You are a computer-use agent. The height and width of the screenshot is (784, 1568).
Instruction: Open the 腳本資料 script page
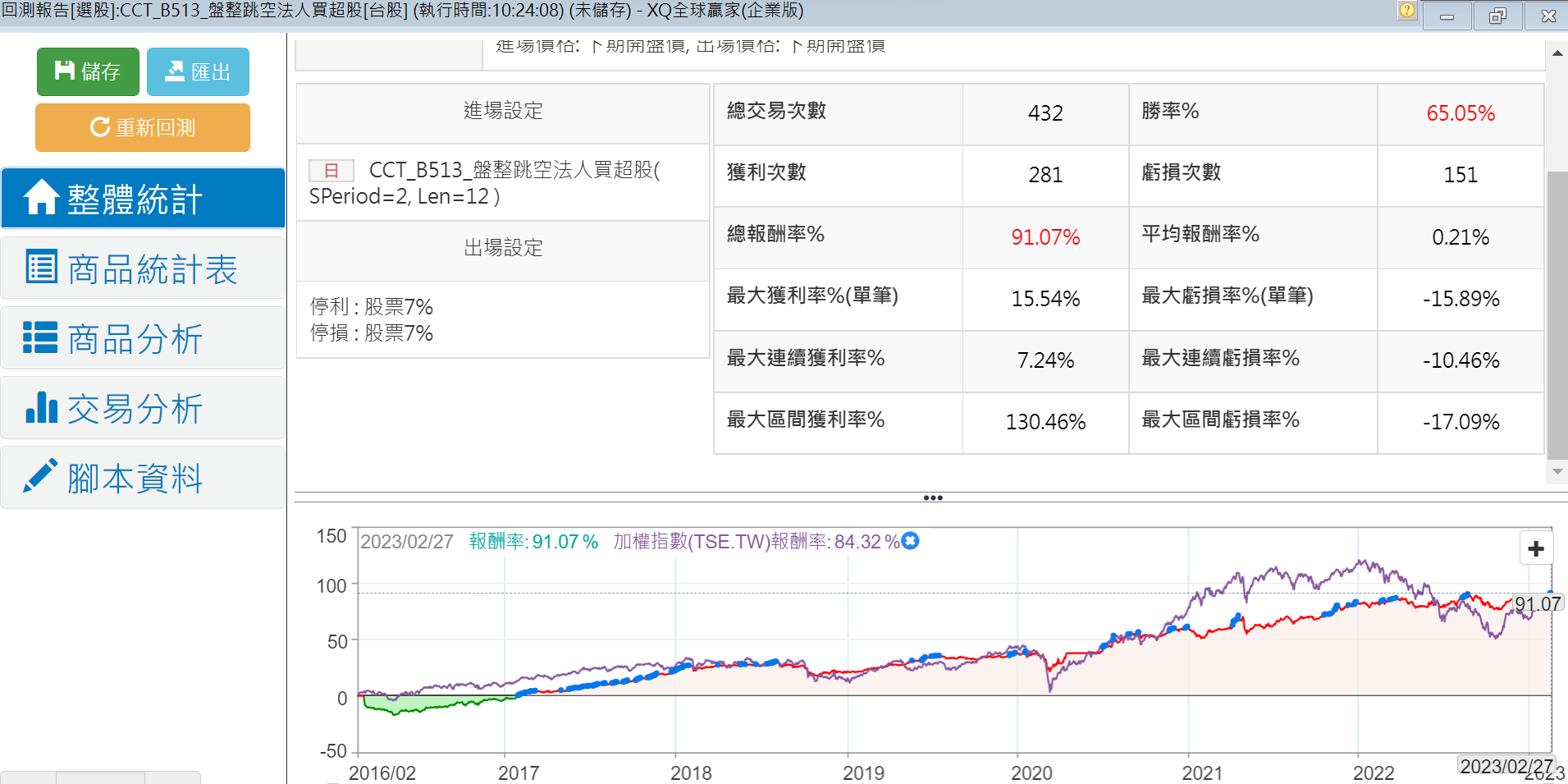click(x=143, y=479)
